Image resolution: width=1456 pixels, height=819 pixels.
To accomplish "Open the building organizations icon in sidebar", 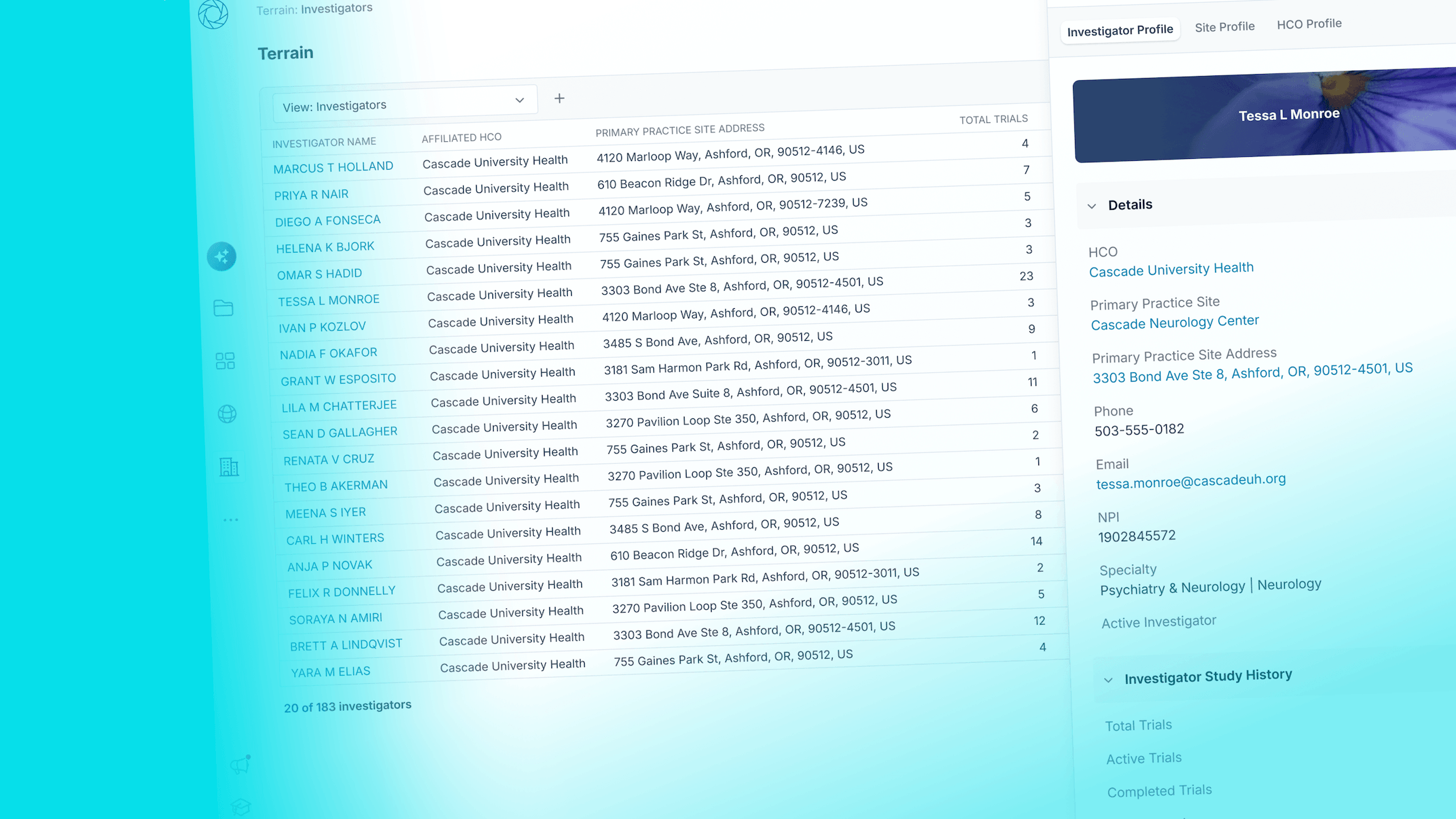I will pos(229,467).
